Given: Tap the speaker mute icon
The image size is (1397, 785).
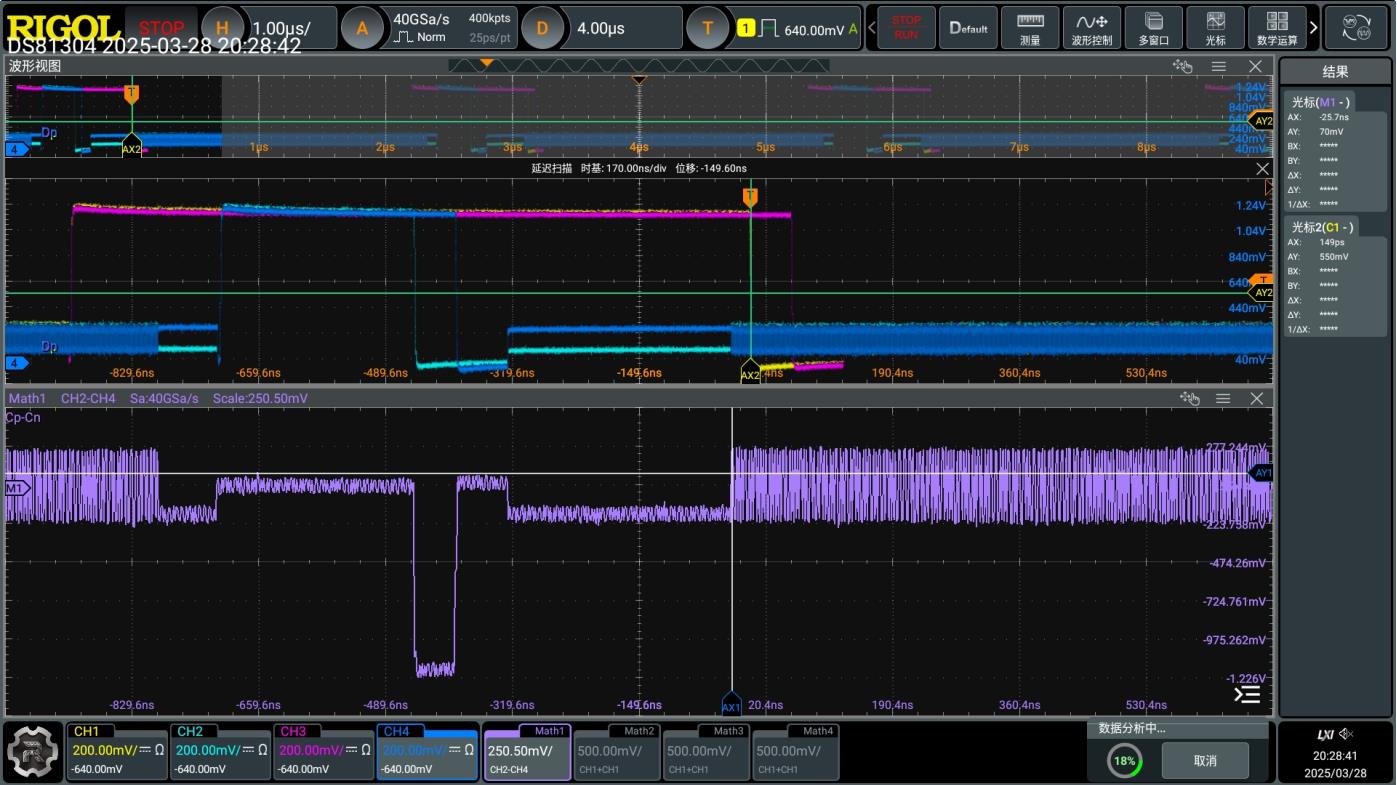Looking at the screenshot, I should (1346, 734).
